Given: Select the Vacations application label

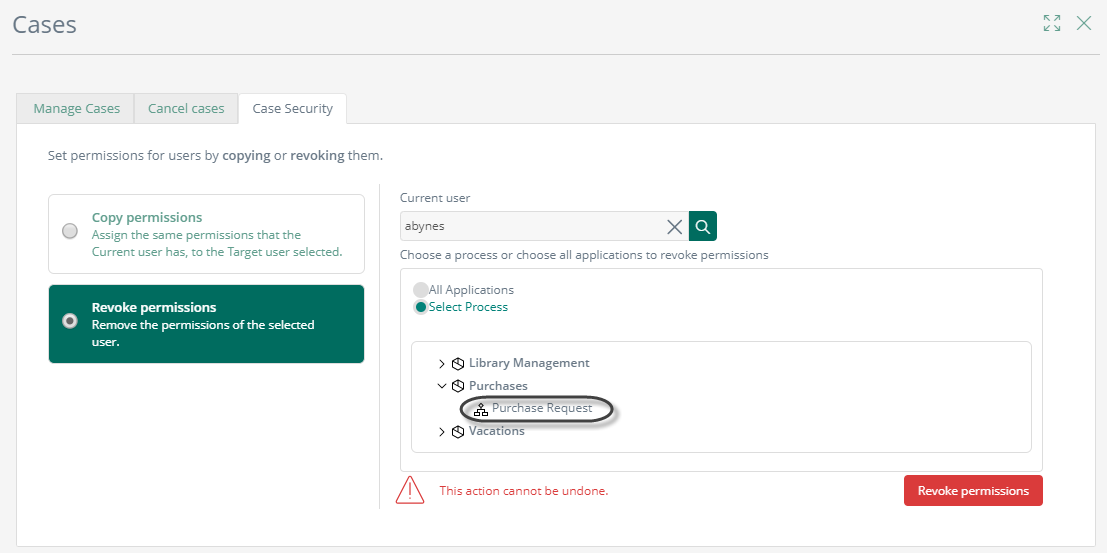Looking at the screenshot, I should pos(496,431).
